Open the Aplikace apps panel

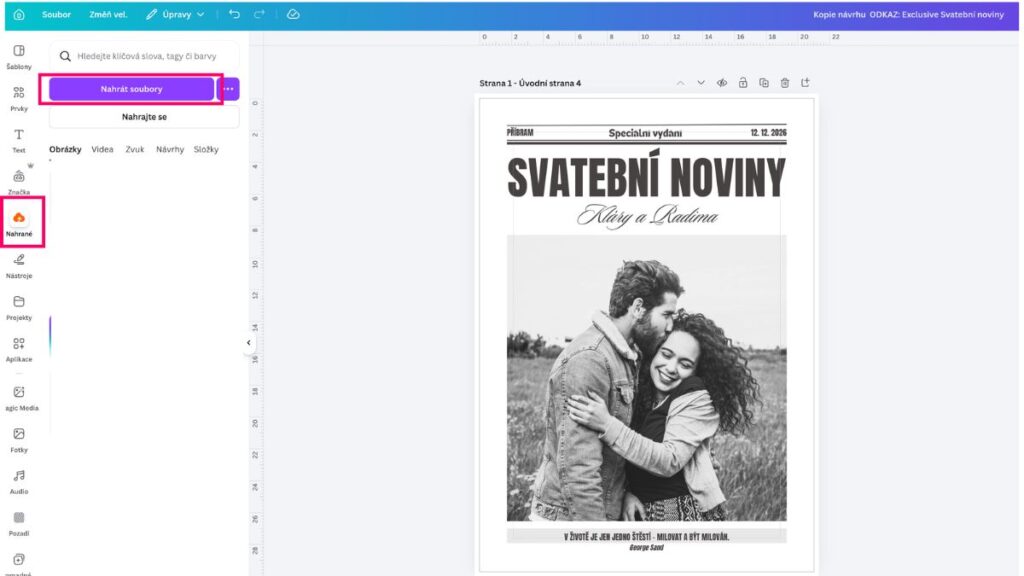click(19, 349)
